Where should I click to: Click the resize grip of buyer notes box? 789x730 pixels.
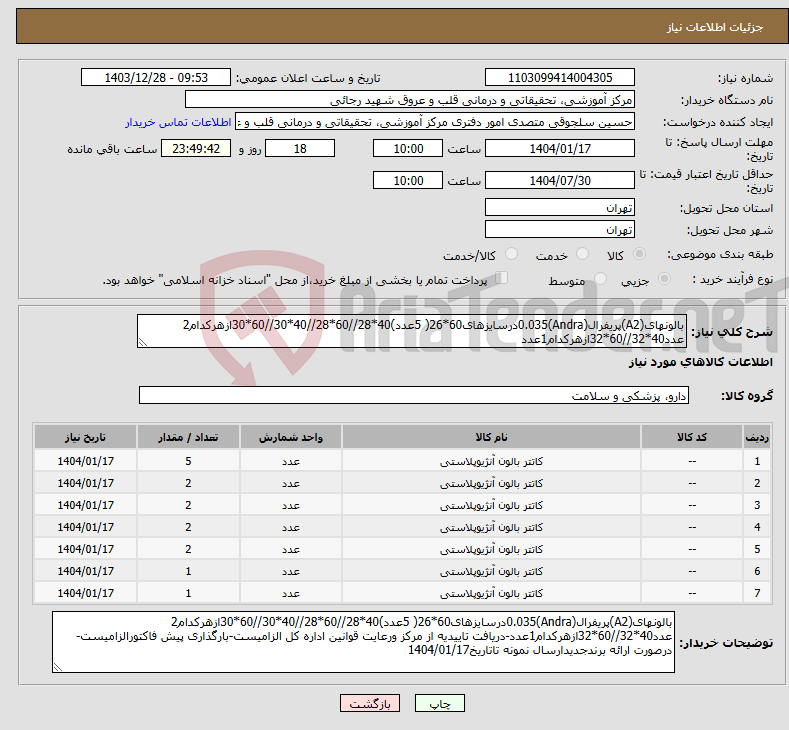58,667
